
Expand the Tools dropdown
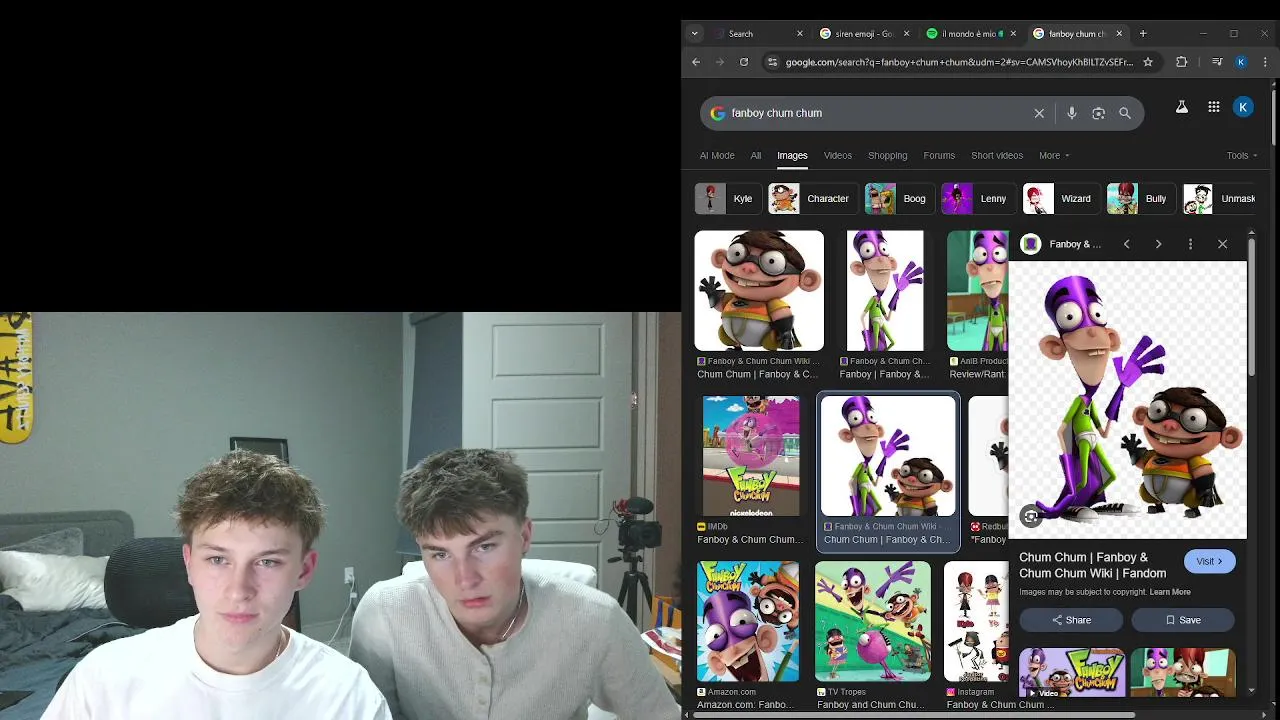1242,156
